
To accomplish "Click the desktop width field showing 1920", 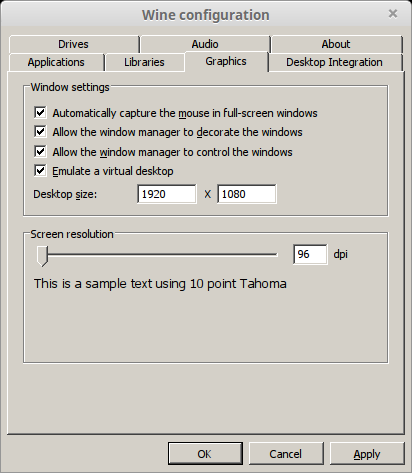I will (167, 194).
